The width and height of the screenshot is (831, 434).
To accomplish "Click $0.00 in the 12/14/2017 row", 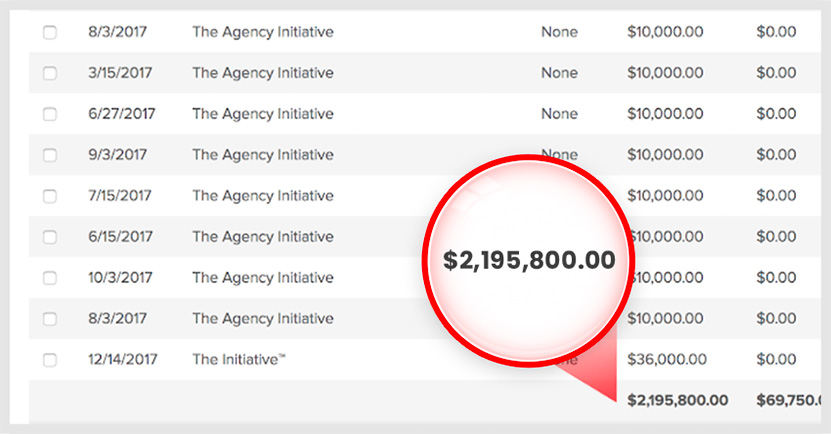I will [x=776, y=359].
